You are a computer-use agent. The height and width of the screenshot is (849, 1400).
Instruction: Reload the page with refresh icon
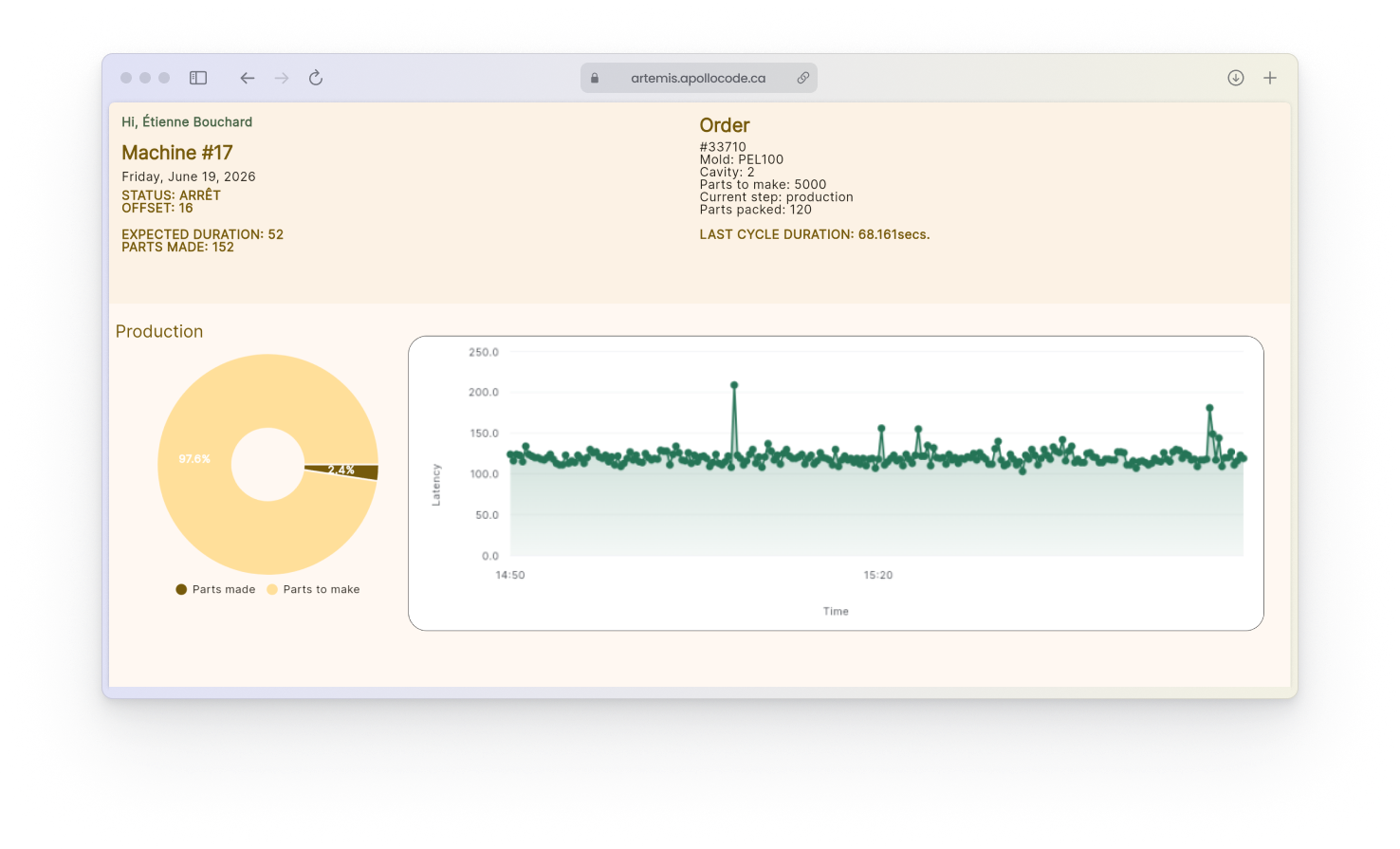(316, 78)
